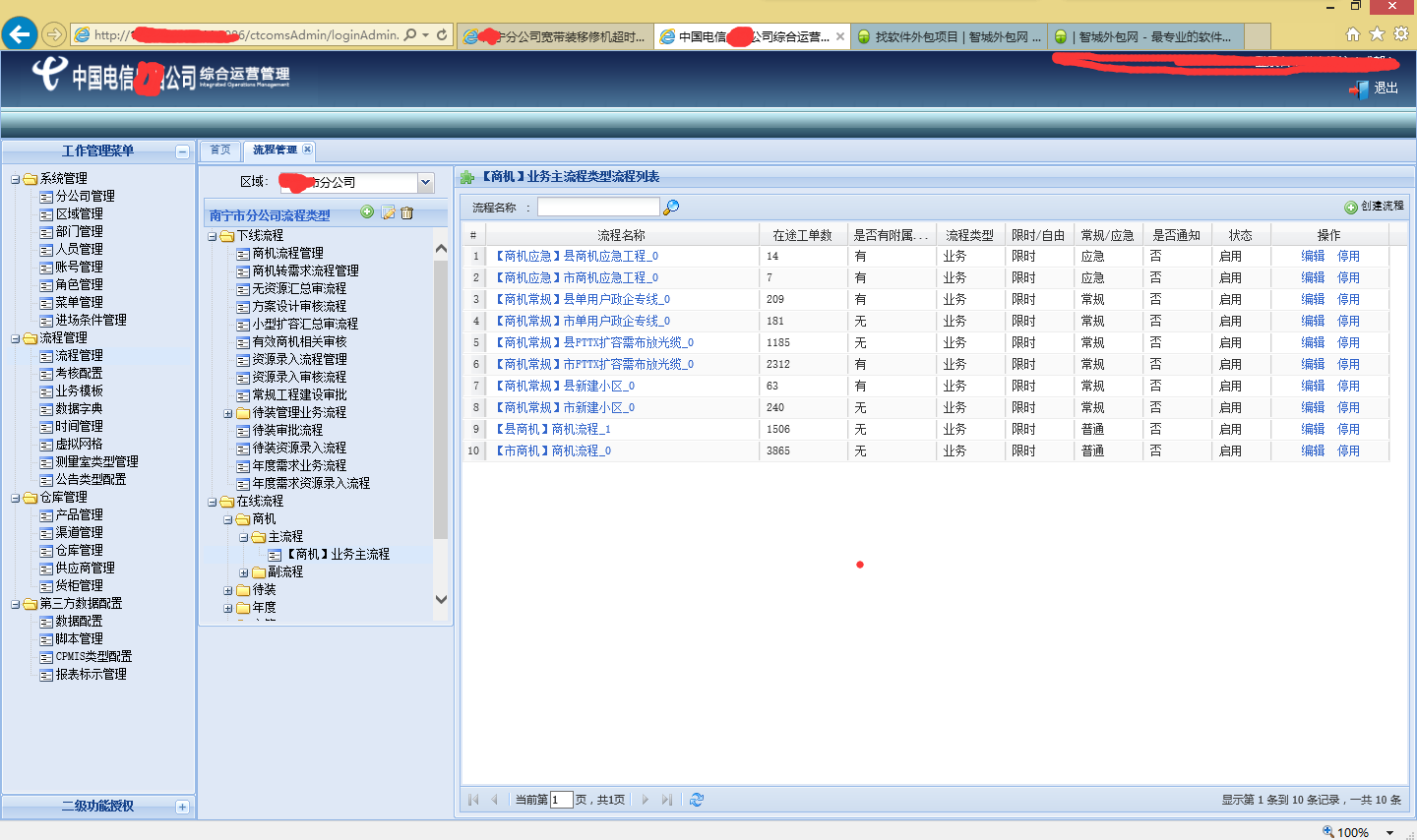Click the zoom magnifier icon in status bar
The height and width of the screenshot is (840, 1417).
click(x=1328, y=831)
